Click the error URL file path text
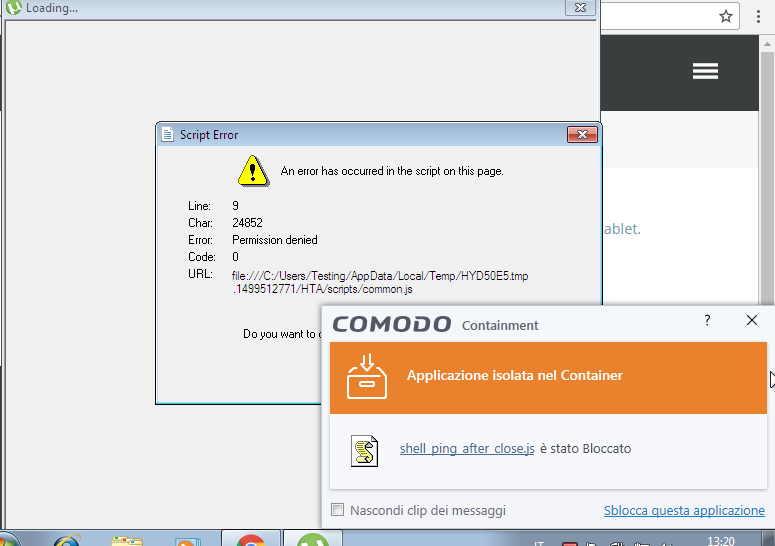Screen dimensions: 775x546 380,283
